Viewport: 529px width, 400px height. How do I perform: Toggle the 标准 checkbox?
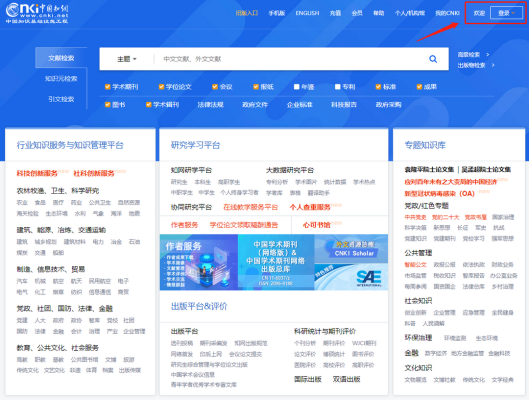(x=379, y=87)
